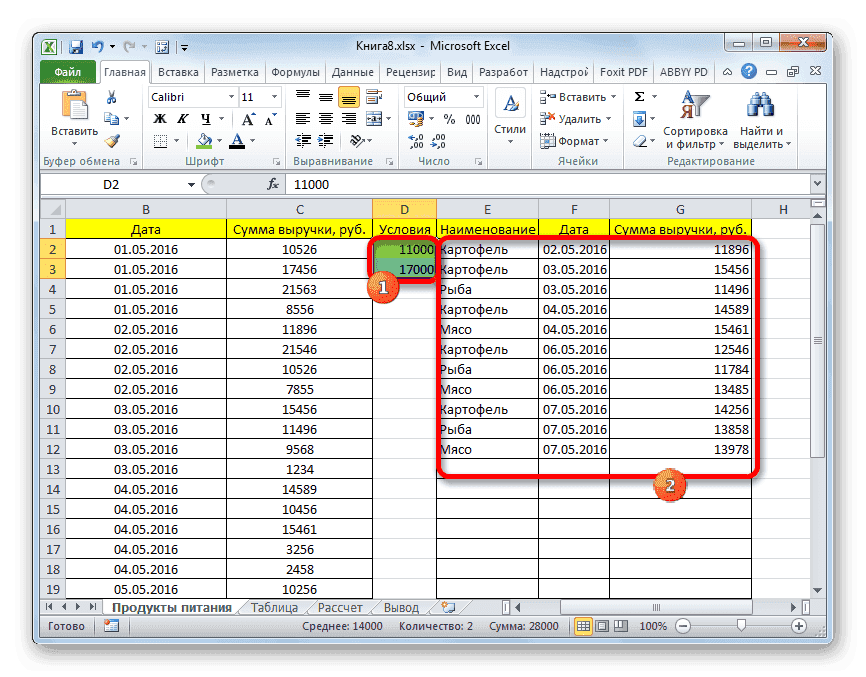866x677 pixels.
Task: Open the font size dropdown
Action: coord(273,97)
